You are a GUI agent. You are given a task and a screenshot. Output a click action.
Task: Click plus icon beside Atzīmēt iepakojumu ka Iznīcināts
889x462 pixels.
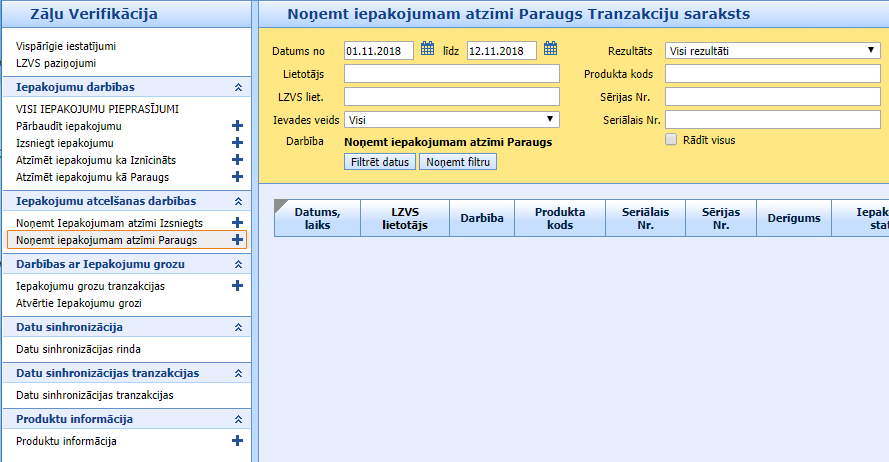click(237, 160)
